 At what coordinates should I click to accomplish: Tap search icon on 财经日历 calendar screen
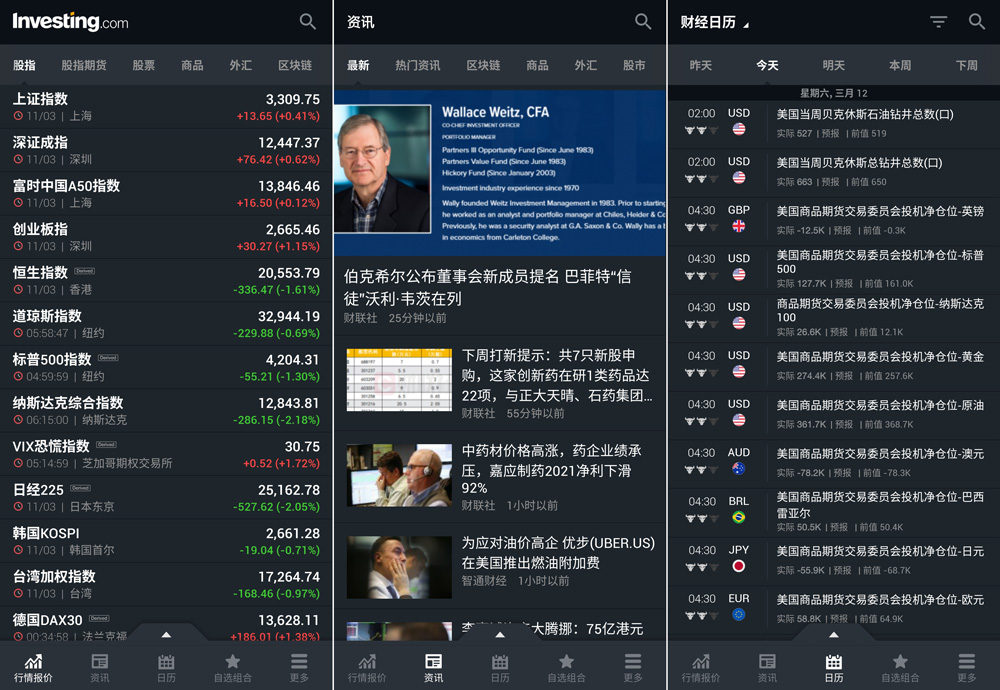[x=976, y=22]
